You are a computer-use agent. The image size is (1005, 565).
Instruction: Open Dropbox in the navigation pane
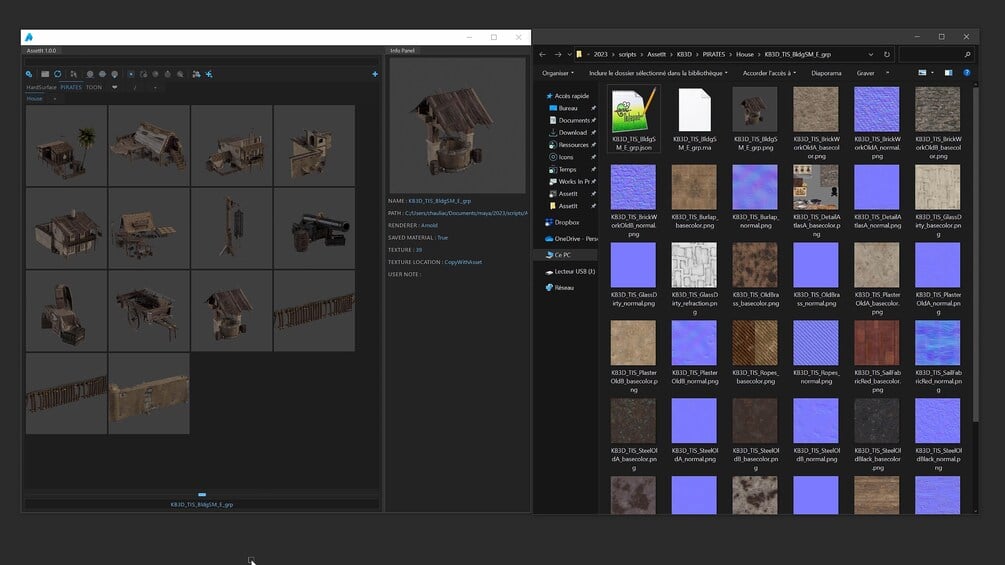point(567,222)
